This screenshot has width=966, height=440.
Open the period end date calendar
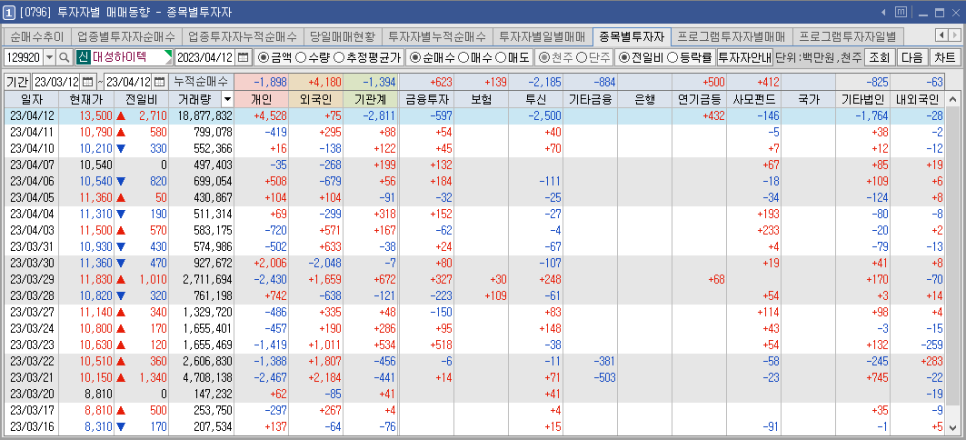(x=159, y=81)
